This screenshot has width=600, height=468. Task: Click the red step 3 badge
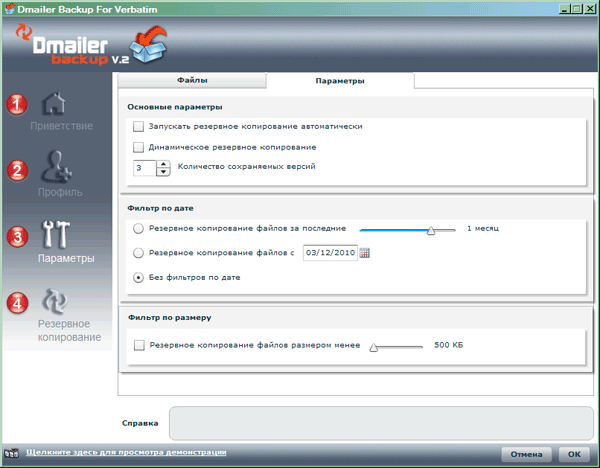click(17, 236)
